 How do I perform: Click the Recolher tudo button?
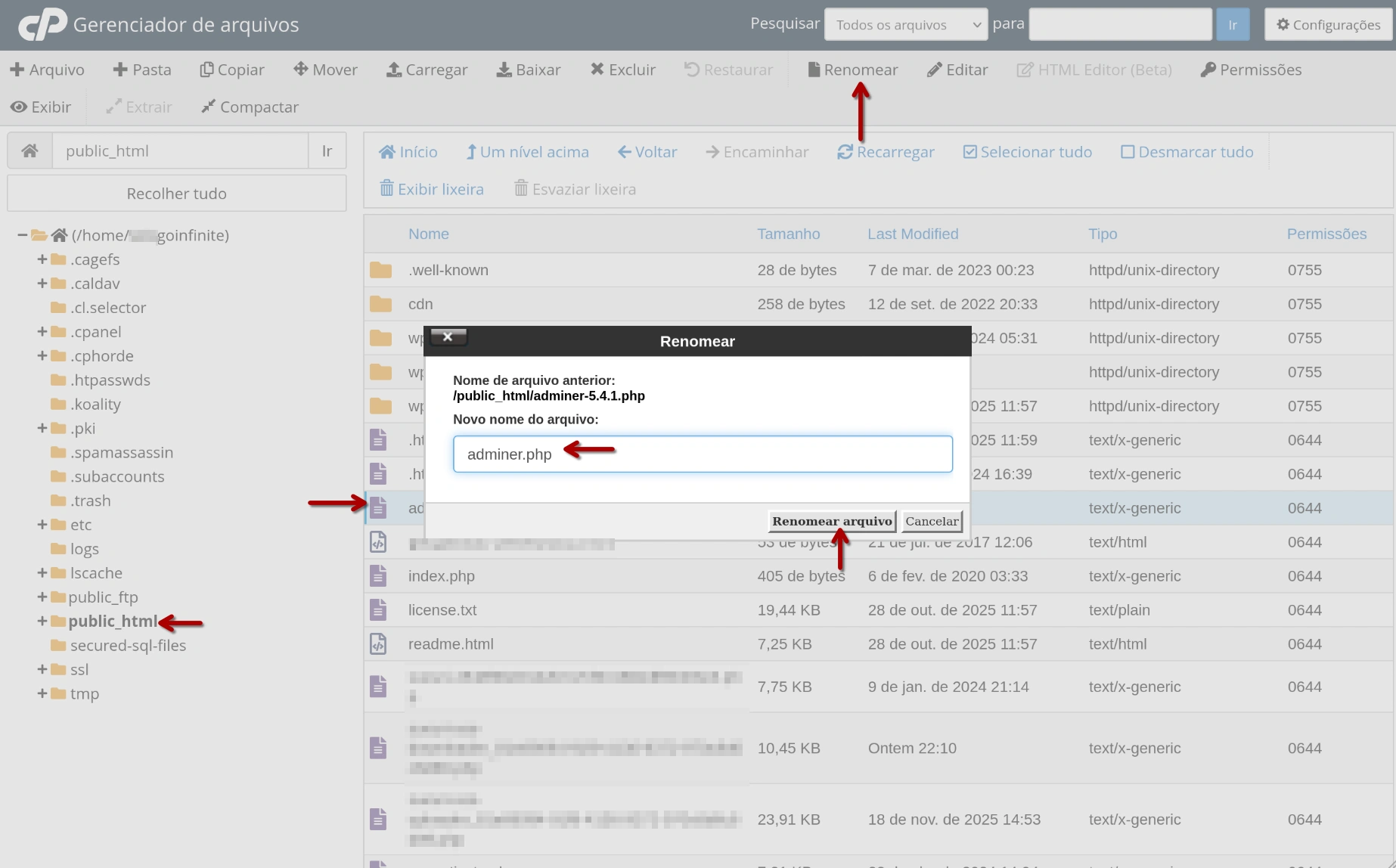pos(176,193)
